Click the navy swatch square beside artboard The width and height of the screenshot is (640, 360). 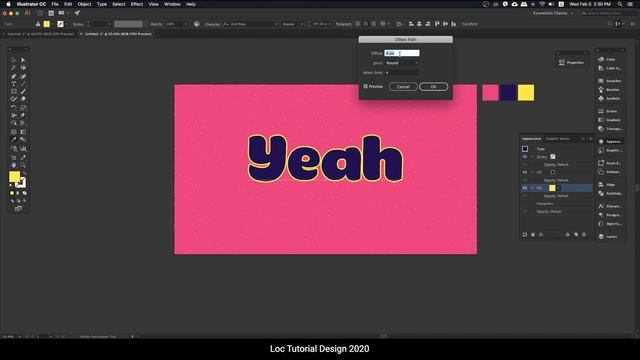(508, 93)
